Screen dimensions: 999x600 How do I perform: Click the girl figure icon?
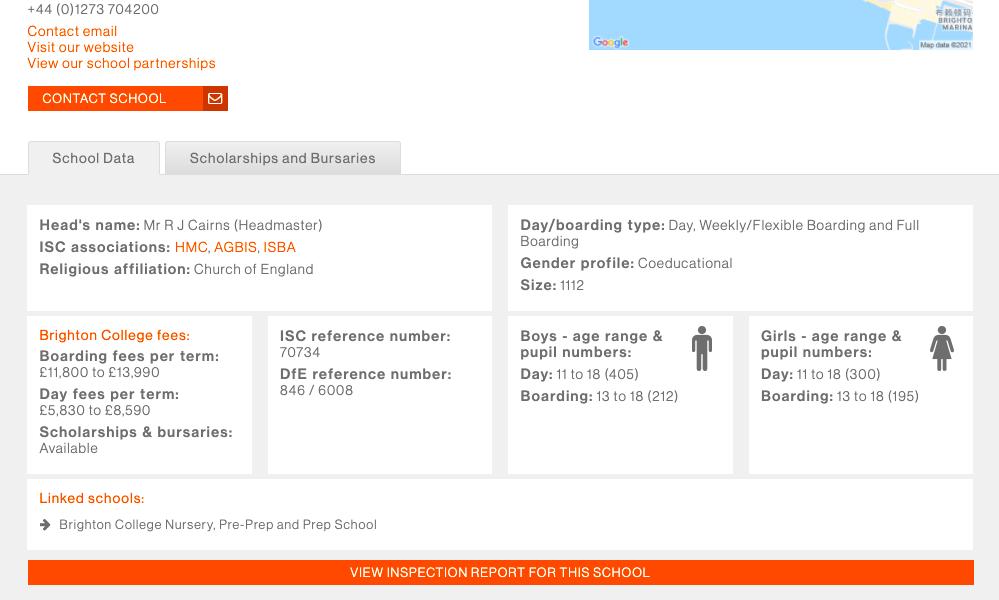point(942,348)
